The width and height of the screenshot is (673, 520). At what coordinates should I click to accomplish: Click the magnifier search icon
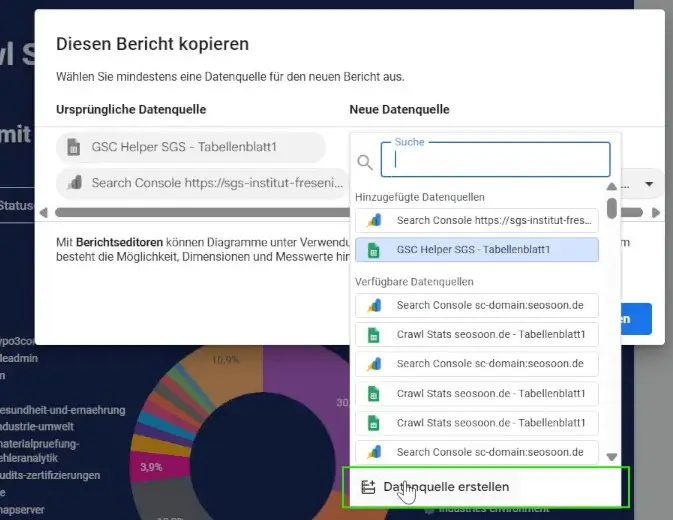[x=365, y=162]
